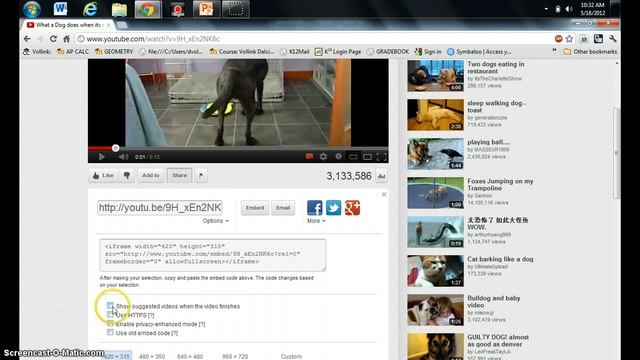This screenshot has width=640, height=360.
Task: Expand the More sharing services dropdown
Action: pyautogui.click(x=316, y=221)
